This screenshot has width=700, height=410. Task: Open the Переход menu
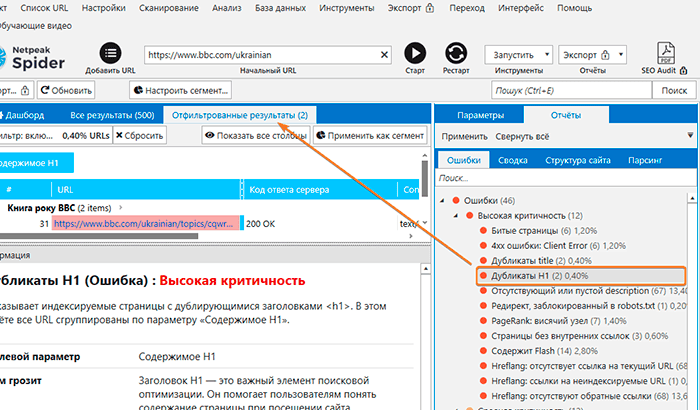coord(467,8)
